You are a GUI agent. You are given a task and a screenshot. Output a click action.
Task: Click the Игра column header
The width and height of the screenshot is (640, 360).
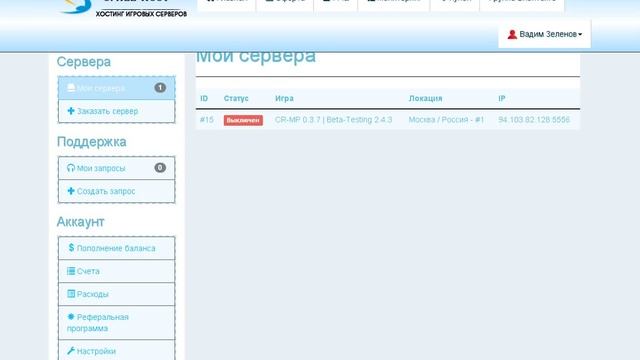[284, 98]
